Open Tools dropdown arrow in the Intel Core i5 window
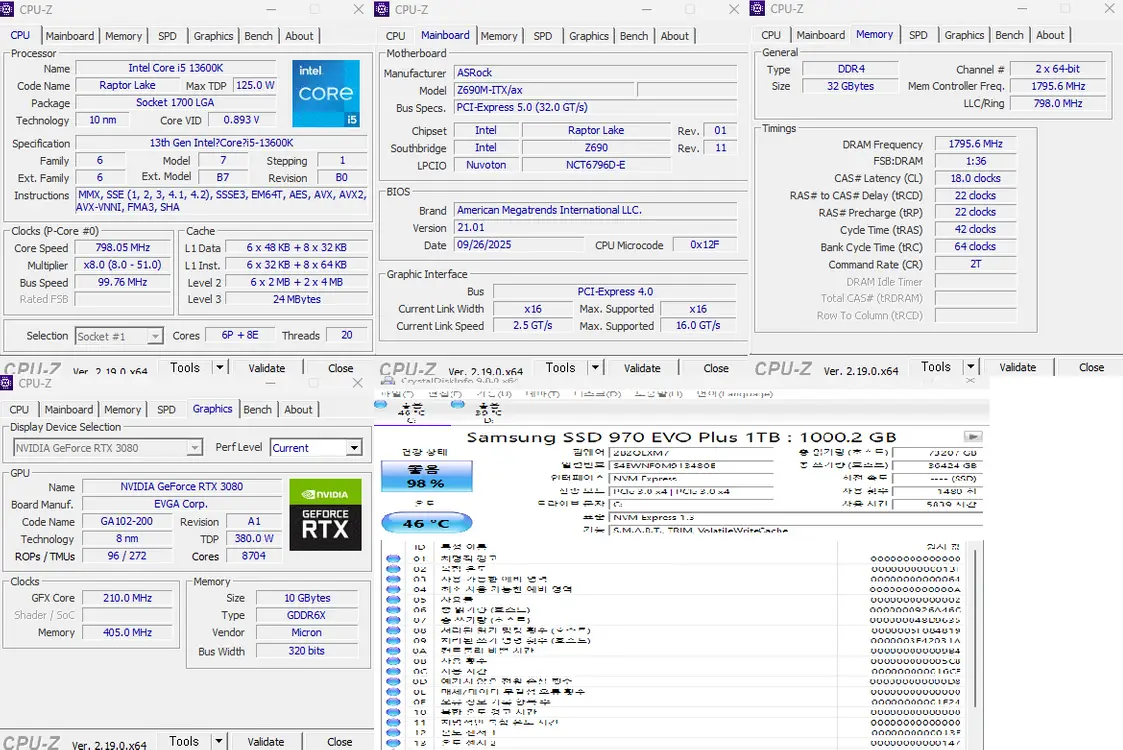The height and width of the screenshot is (750, 1123). 220,367
